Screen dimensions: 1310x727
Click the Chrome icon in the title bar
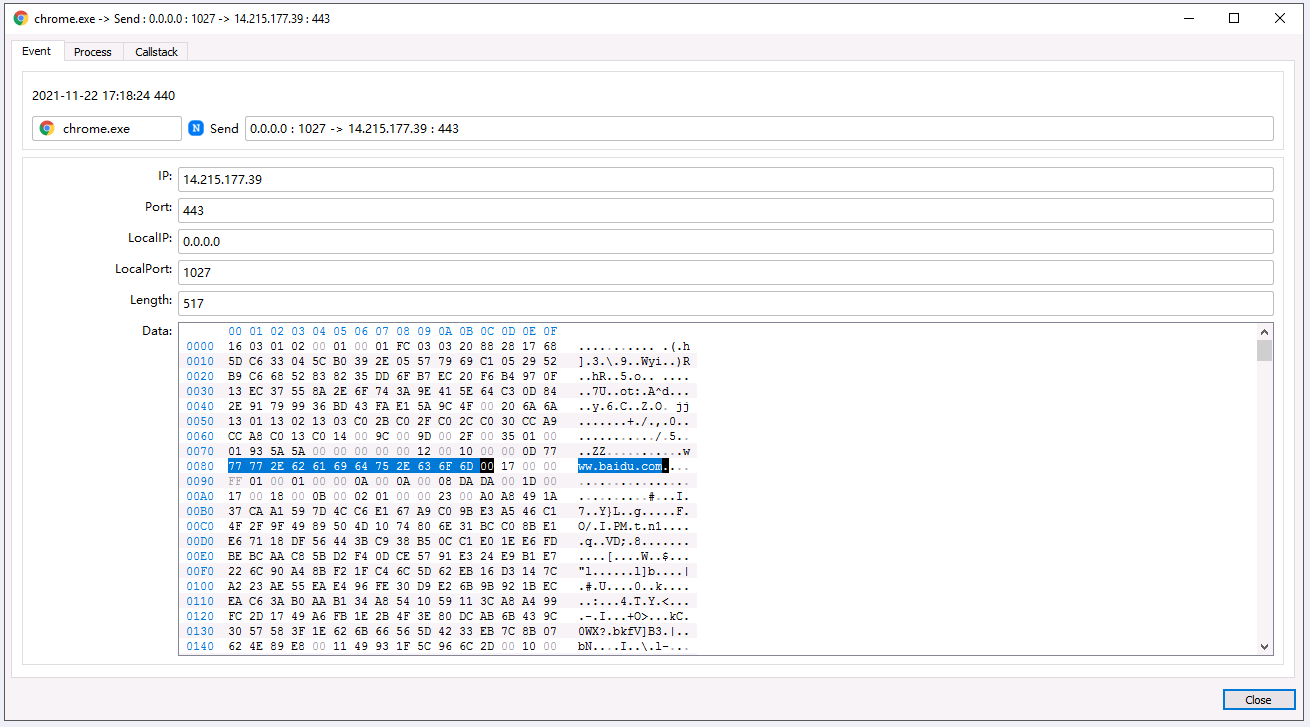[x=21, y=18]
